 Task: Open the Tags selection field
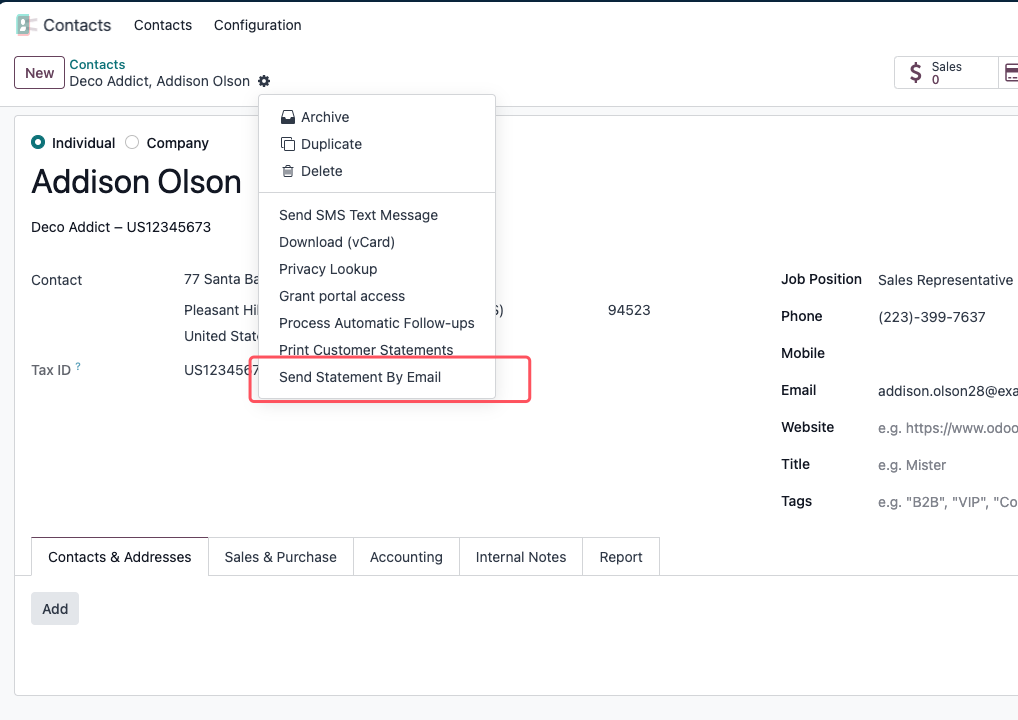point(947,502)
